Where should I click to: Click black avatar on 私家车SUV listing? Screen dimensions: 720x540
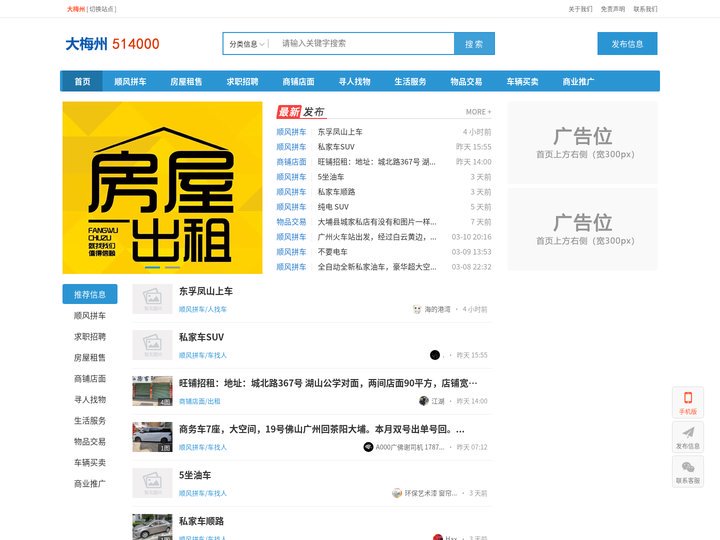tap(435, 355)
